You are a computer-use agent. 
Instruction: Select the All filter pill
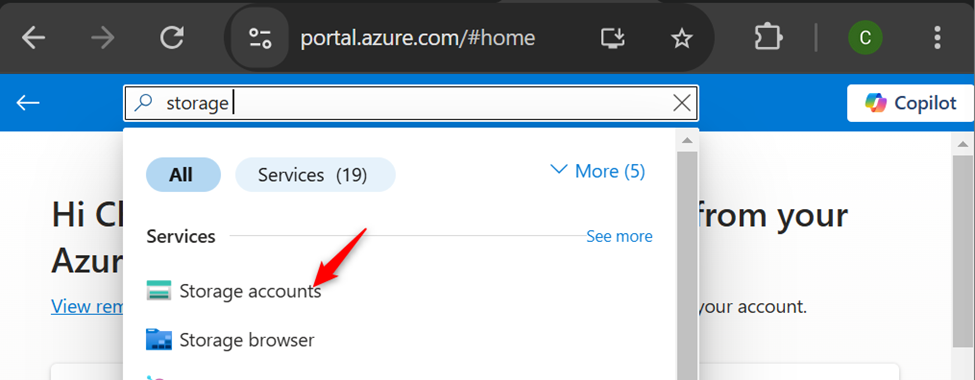coord(183,175)
